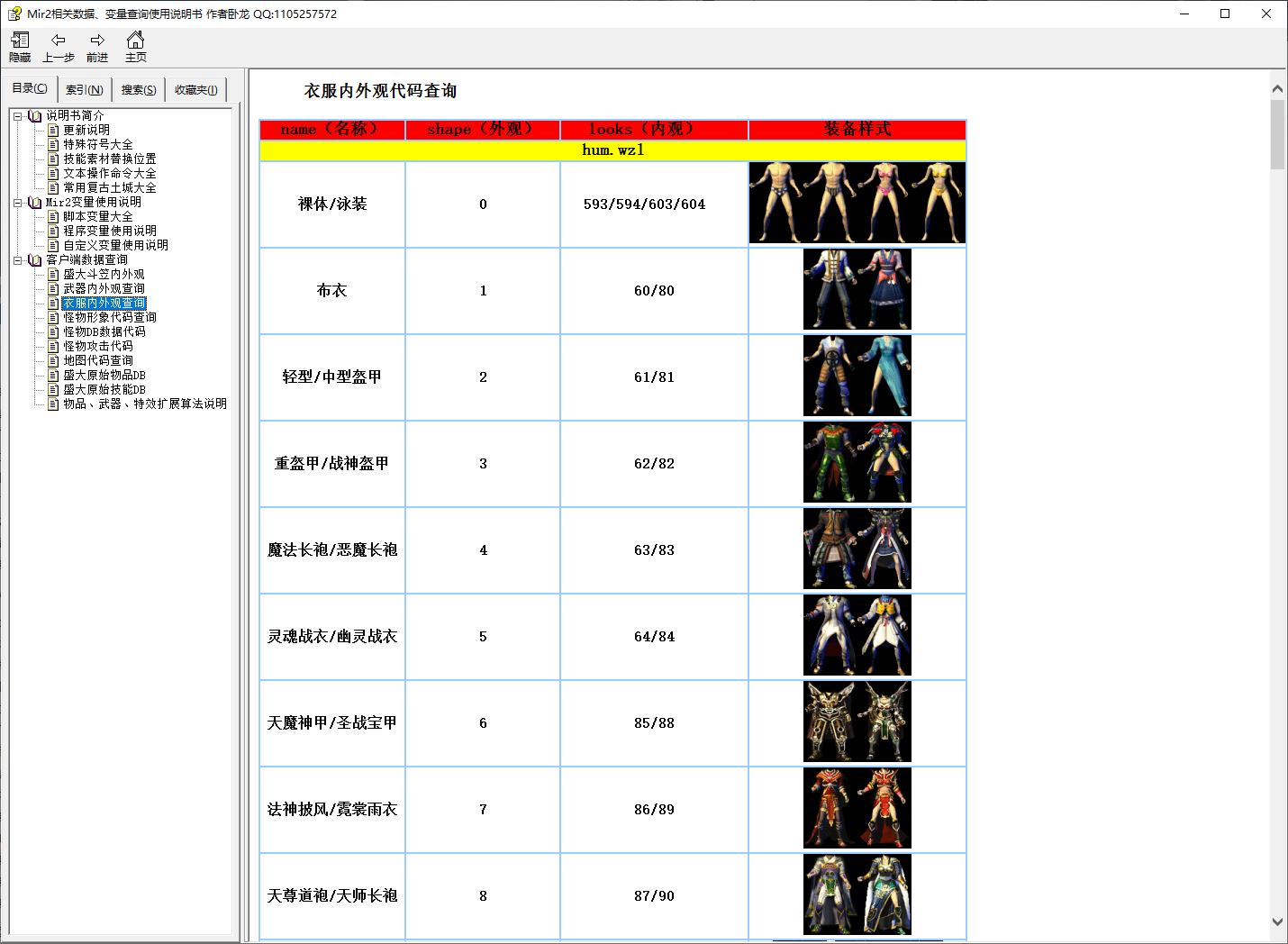Click the scrollbar down arrow
The height and width of the screenshot is (944, 1288).
[x=1277, y=922]
